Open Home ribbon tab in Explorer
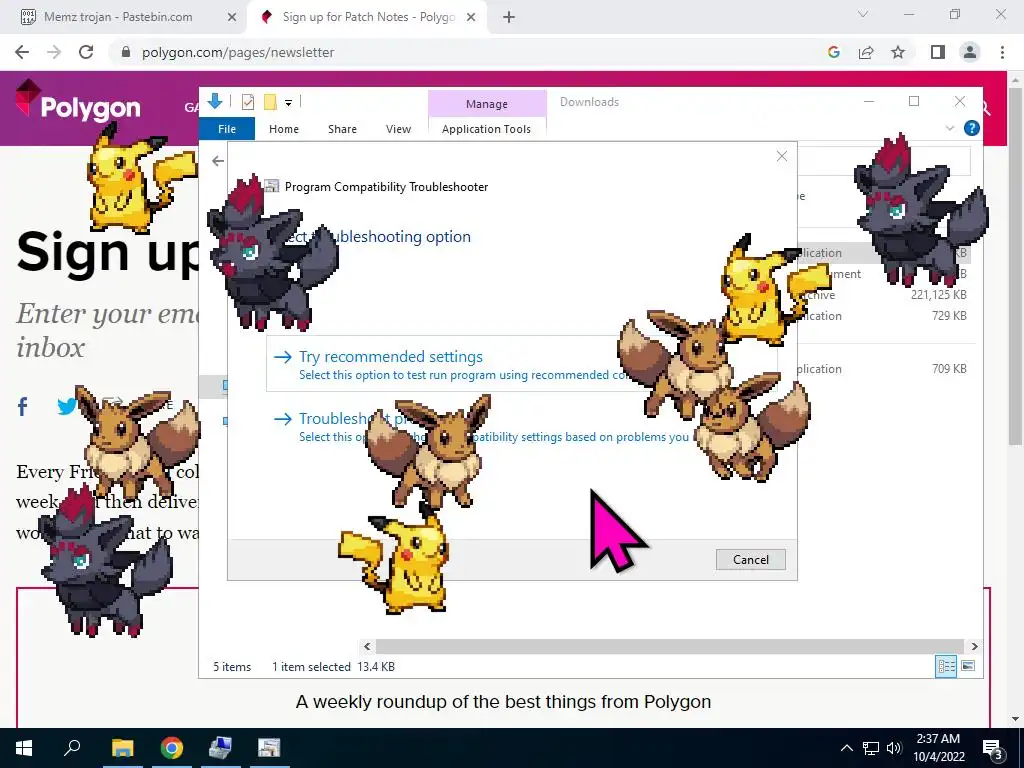The image size is (1024, 768). pyautogui.click(x=283, y=129)
